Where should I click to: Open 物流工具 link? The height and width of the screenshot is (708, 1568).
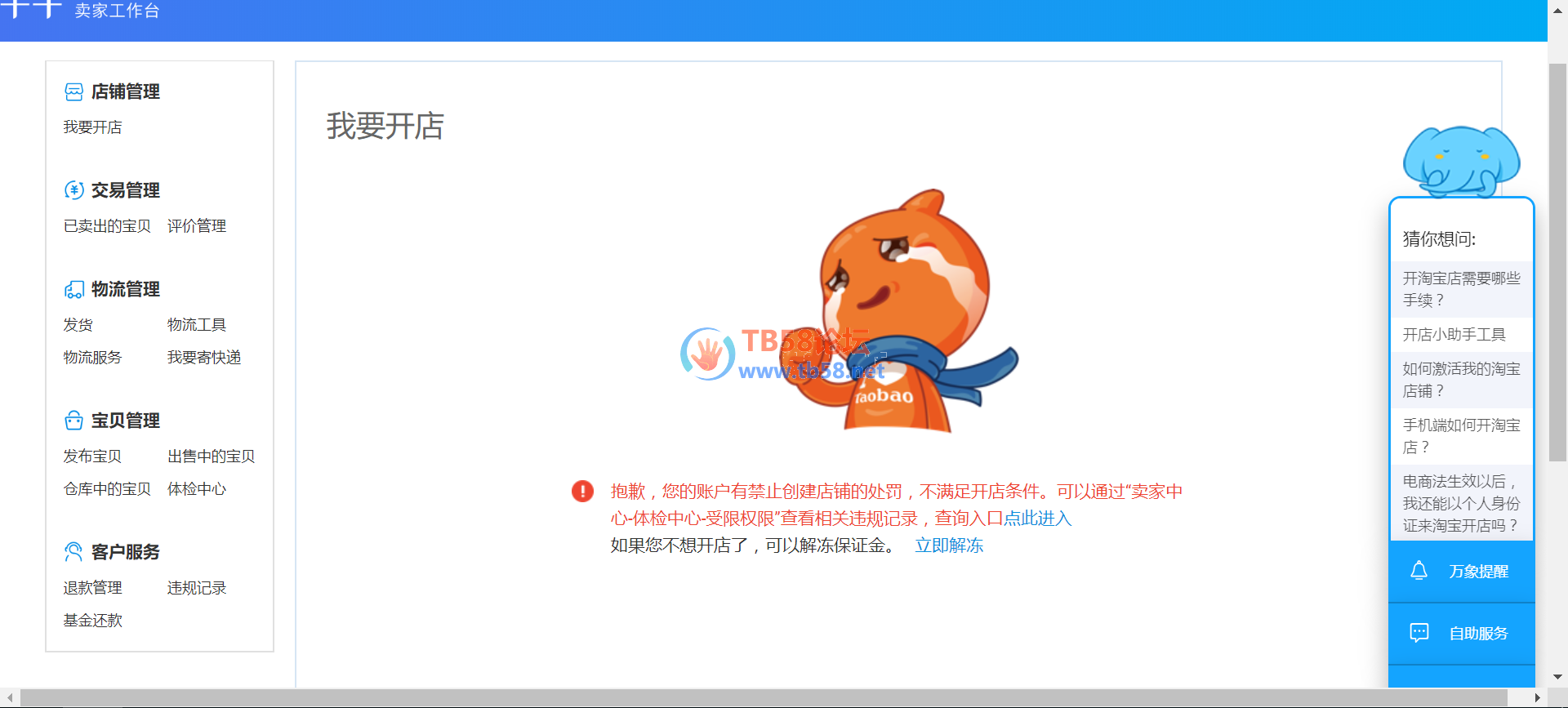(x=197, y=325)
